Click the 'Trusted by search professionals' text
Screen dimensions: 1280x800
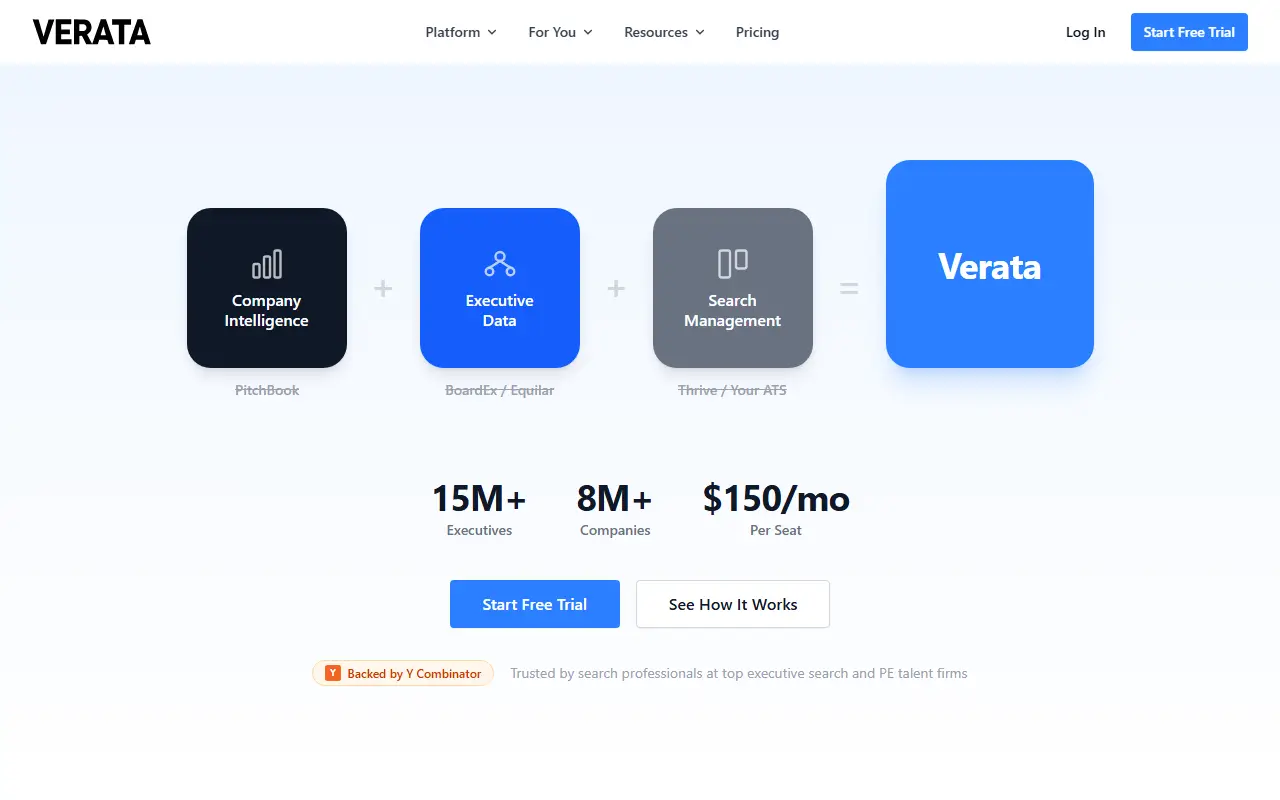(739, 674)
